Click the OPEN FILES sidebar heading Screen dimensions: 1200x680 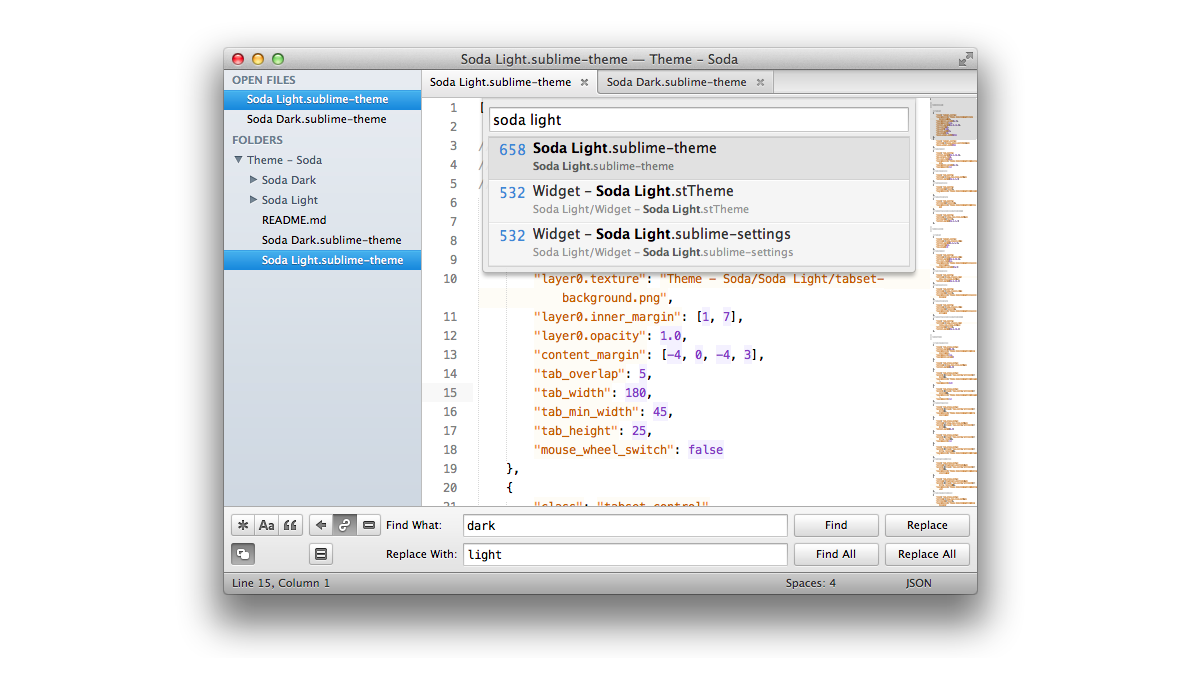264,80
